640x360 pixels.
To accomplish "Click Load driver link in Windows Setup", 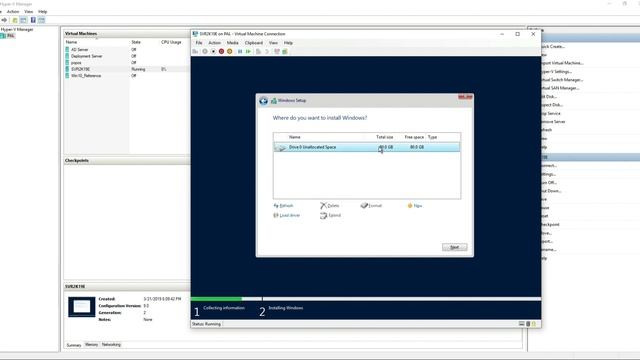I will (x=287, y=216).
